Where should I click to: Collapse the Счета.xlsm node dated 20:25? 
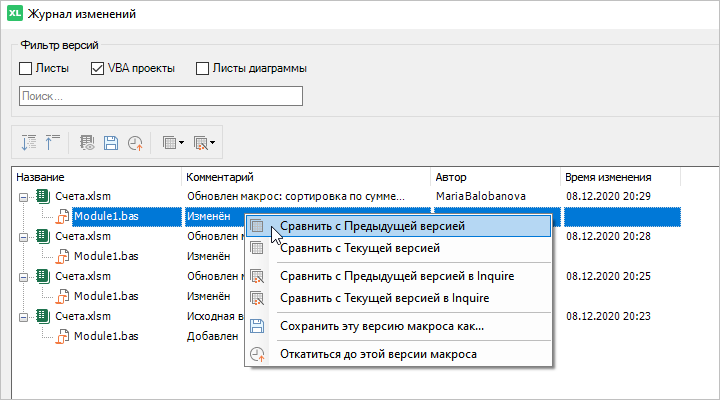click(x=23, y=277)
